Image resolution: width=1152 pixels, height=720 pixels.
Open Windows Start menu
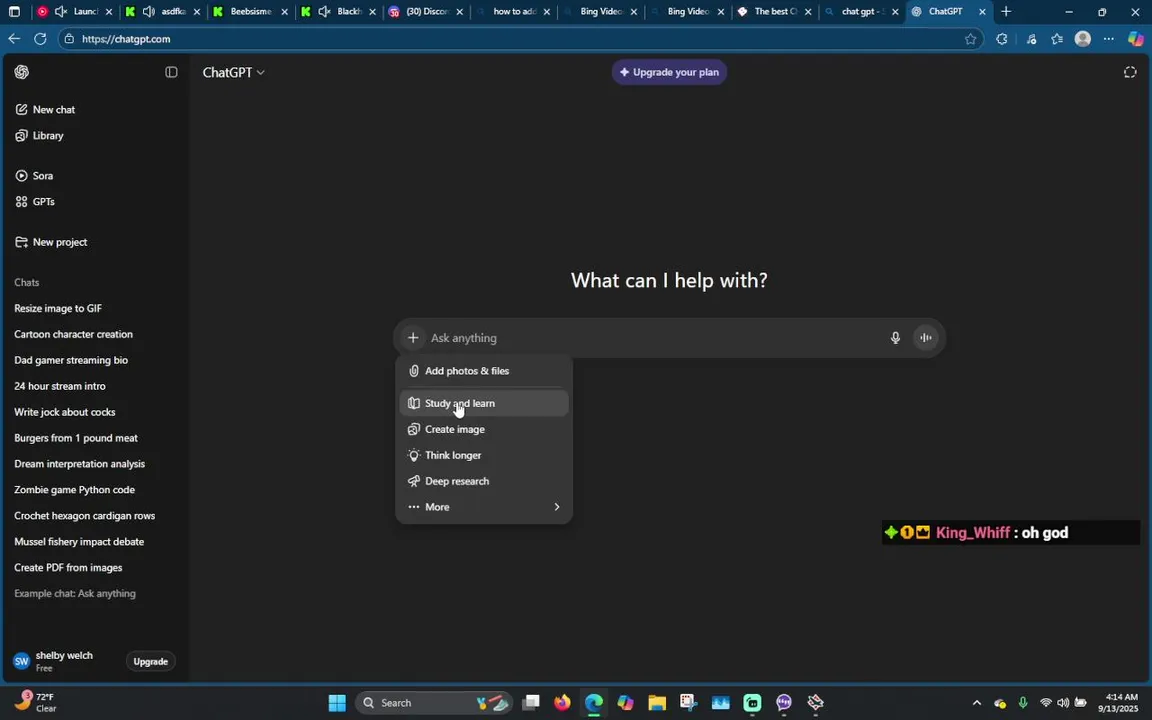337,703
